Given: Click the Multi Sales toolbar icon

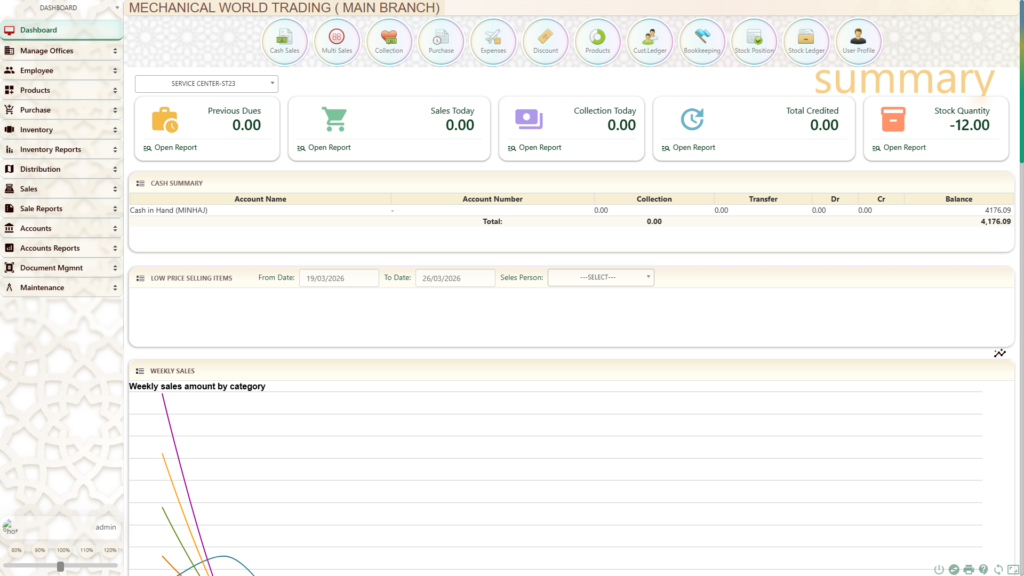Looking at the screenshot, I should tap(337, 41).
